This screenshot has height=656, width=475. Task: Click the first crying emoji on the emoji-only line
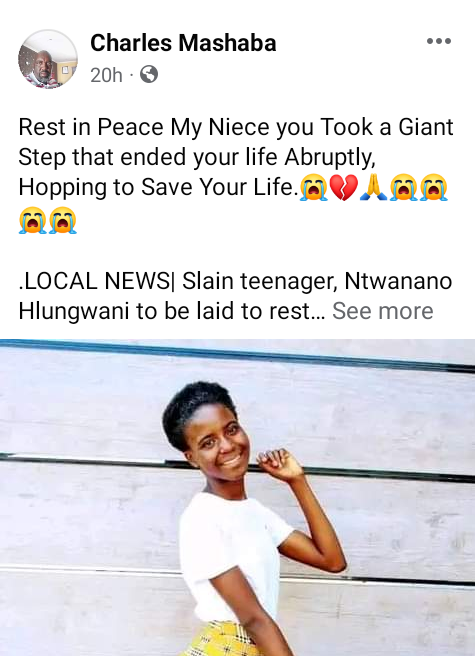point(32,220)
